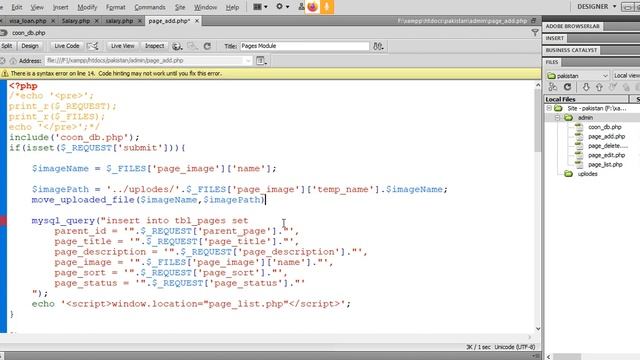Click the filter icon on related files bar
This screenshot has width=640, height=360.
[x=535, y=33]
